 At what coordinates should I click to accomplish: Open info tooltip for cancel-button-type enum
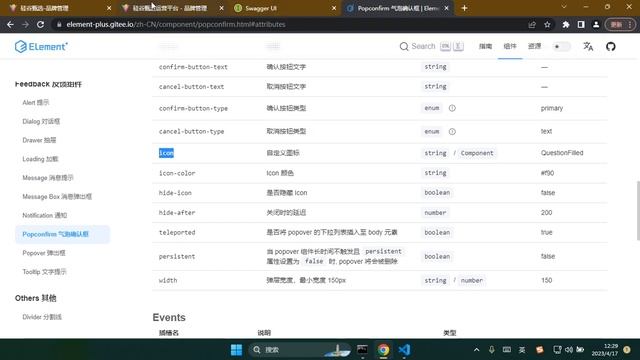(452, 131)
